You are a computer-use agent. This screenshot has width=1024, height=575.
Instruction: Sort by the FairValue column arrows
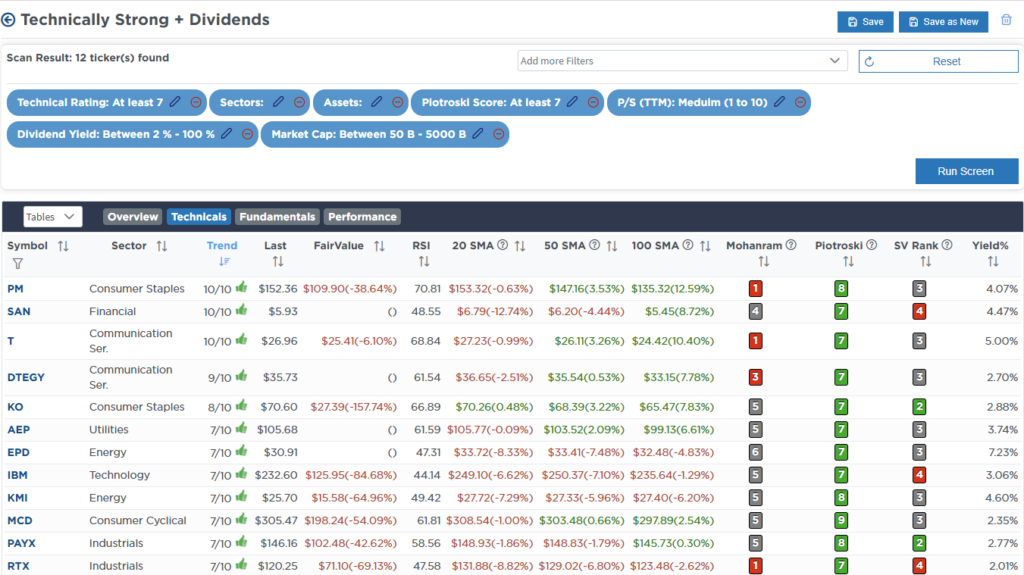click(x=379, y=246)
